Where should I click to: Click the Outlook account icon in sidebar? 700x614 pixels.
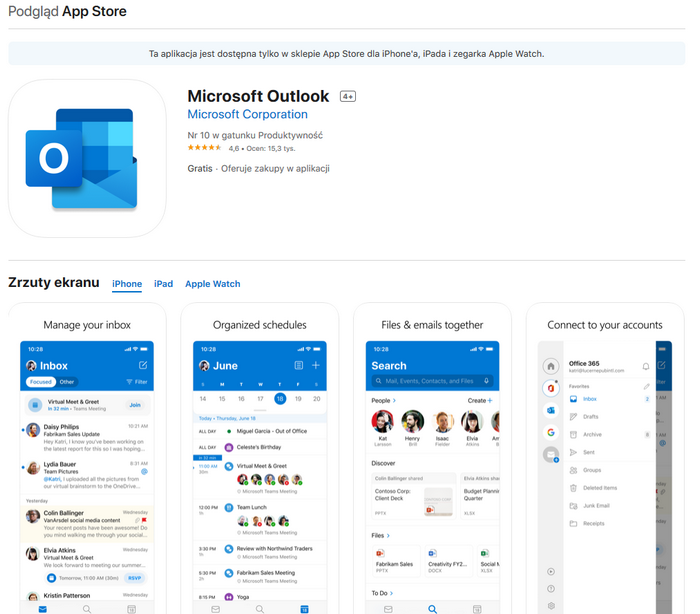pos(551,410)
